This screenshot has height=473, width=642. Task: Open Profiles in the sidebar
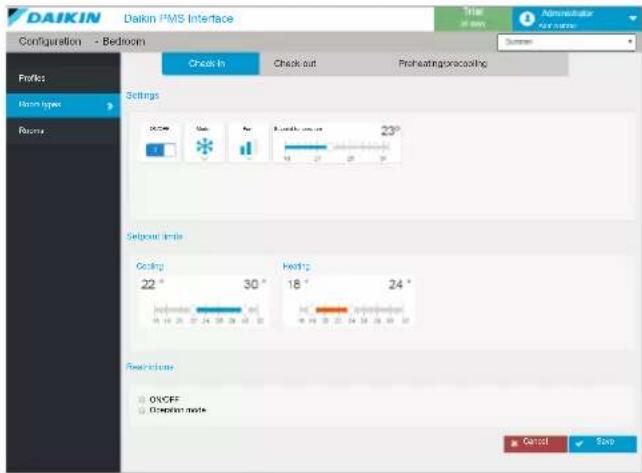pyautogui.click(x=63, y=78)
